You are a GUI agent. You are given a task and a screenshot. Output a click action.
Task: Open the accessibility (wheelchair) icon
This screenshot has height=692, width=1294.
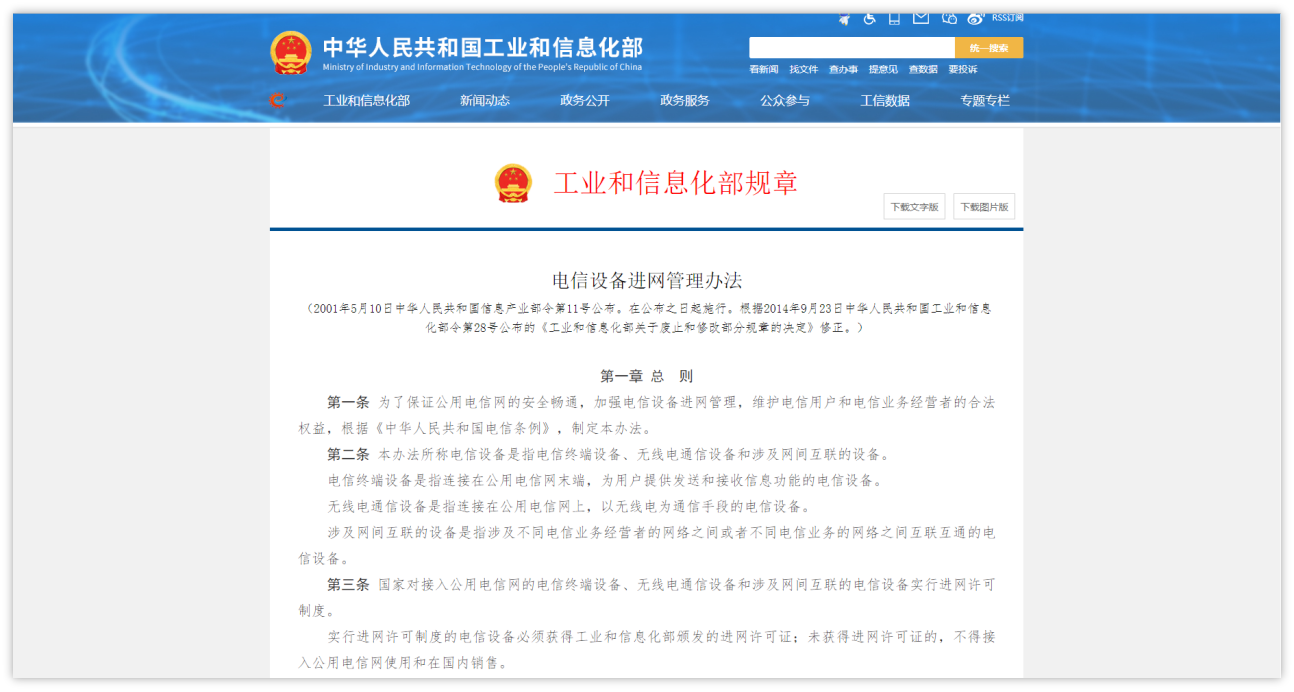tap(869, 18)
